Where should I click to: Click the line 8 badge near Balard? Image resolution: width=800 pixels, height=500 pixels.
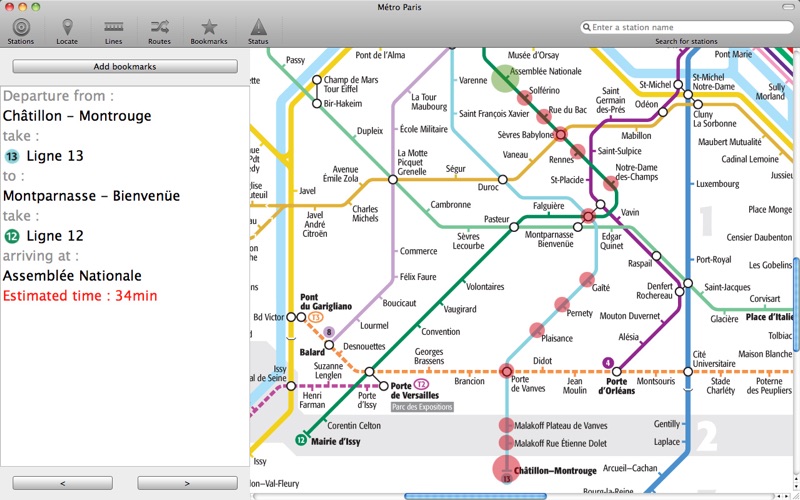tap(329, 333)
